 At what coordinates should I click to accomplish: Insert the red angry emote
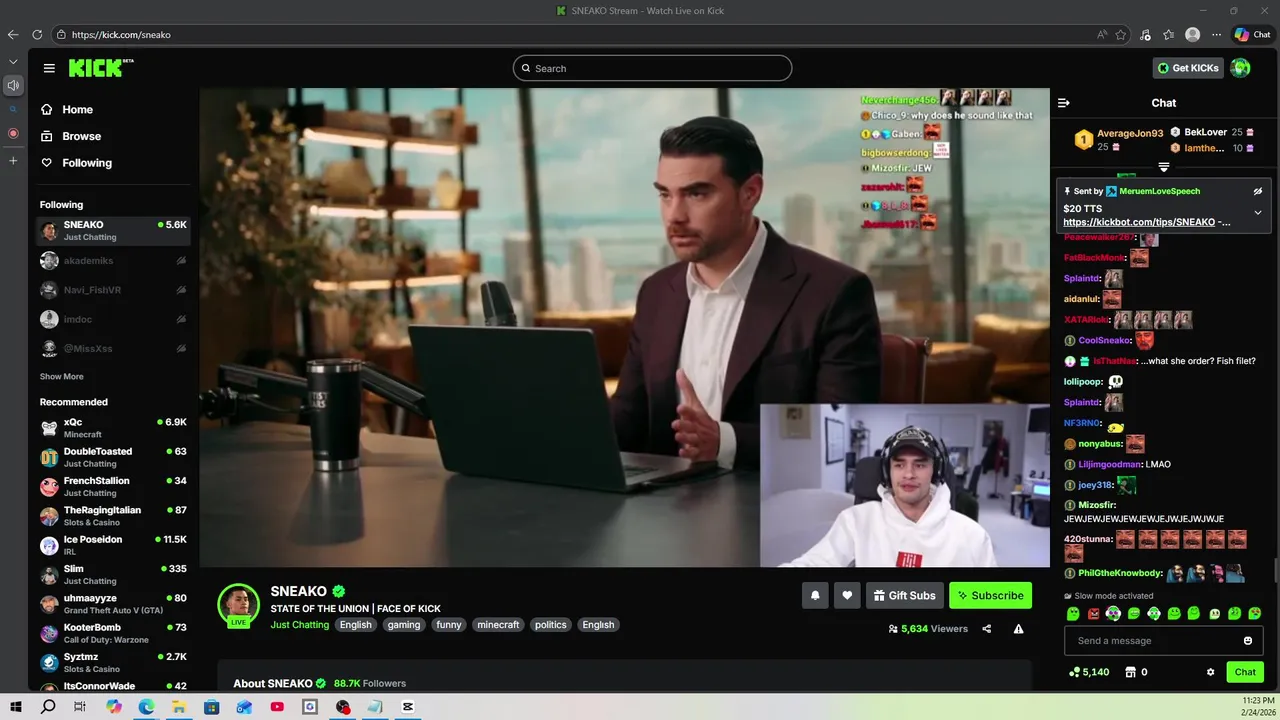(x=1093, y=613)
